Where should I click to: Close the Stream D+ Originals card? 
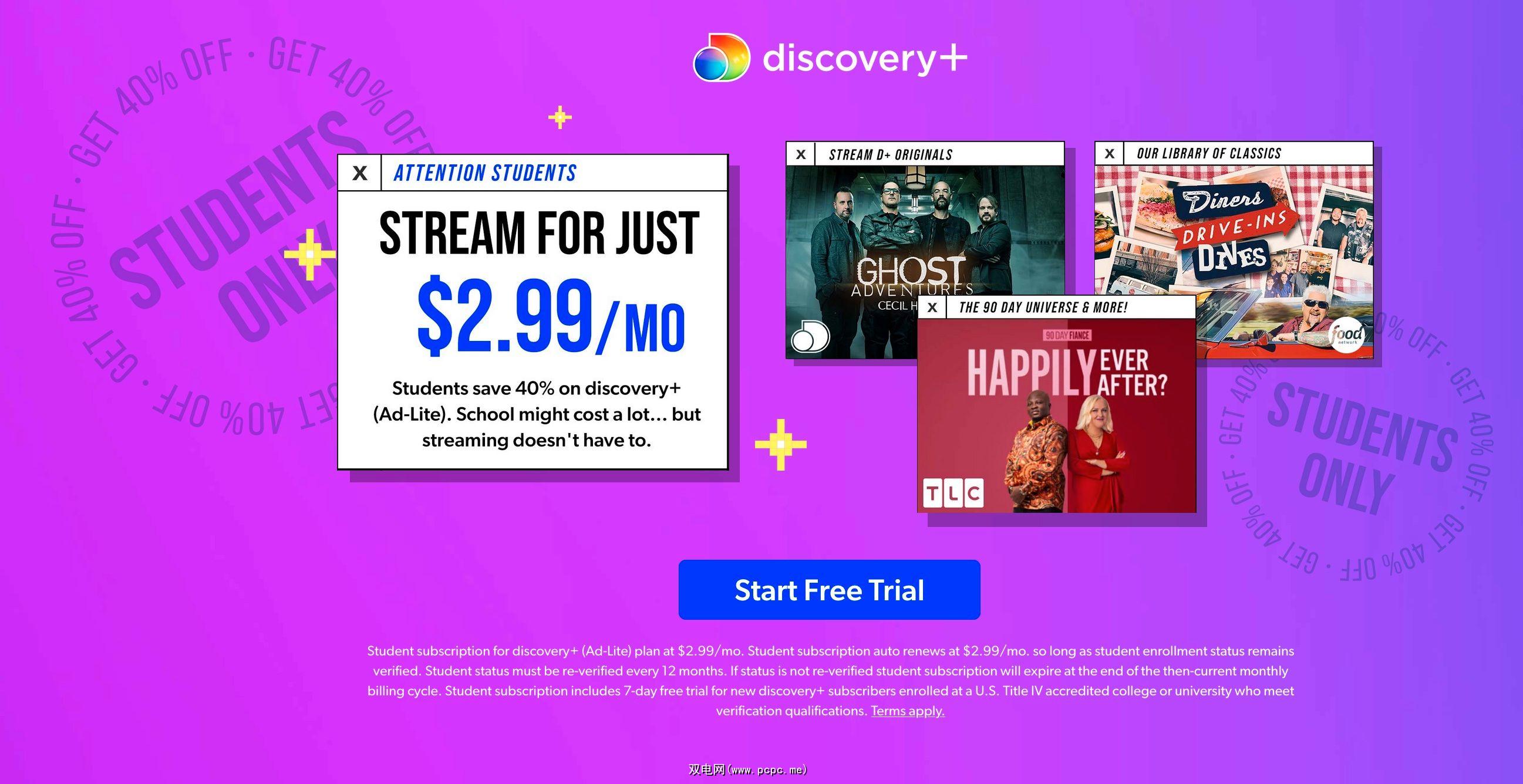tap(801, 154)
